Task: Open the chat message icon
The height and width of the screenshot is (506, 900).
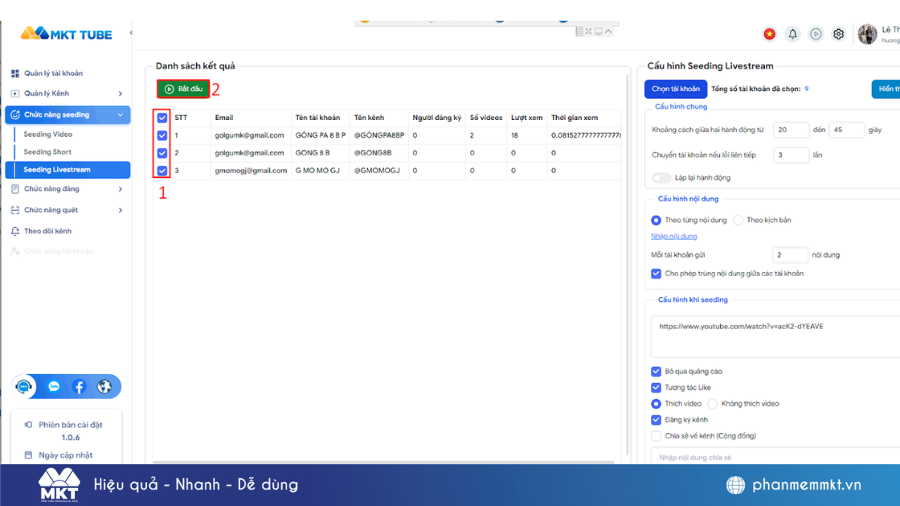Action: pos(54,387)
